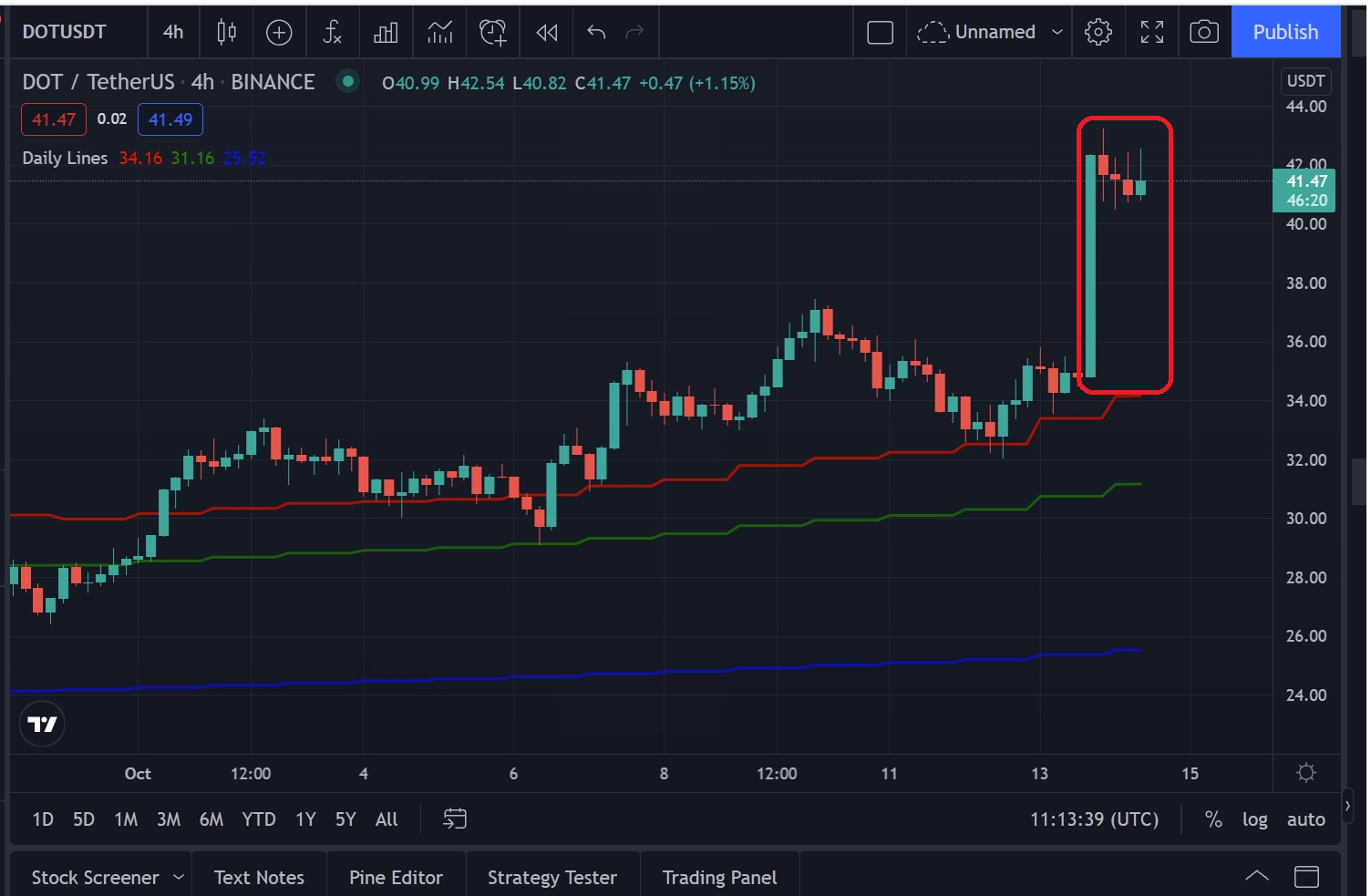The width and height of the screenshot is (1371, 896).
Task: Open the go-to-date calendar icon
Action: coord(454,819)
